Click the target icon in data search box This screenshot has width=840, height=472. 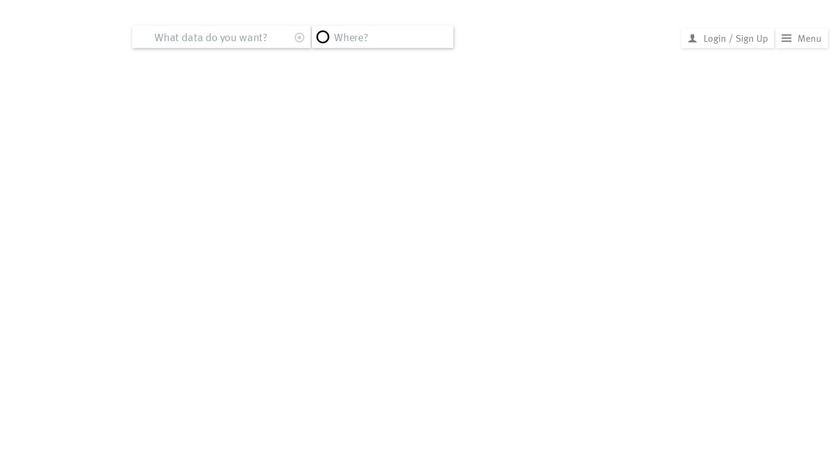point(299,38)
